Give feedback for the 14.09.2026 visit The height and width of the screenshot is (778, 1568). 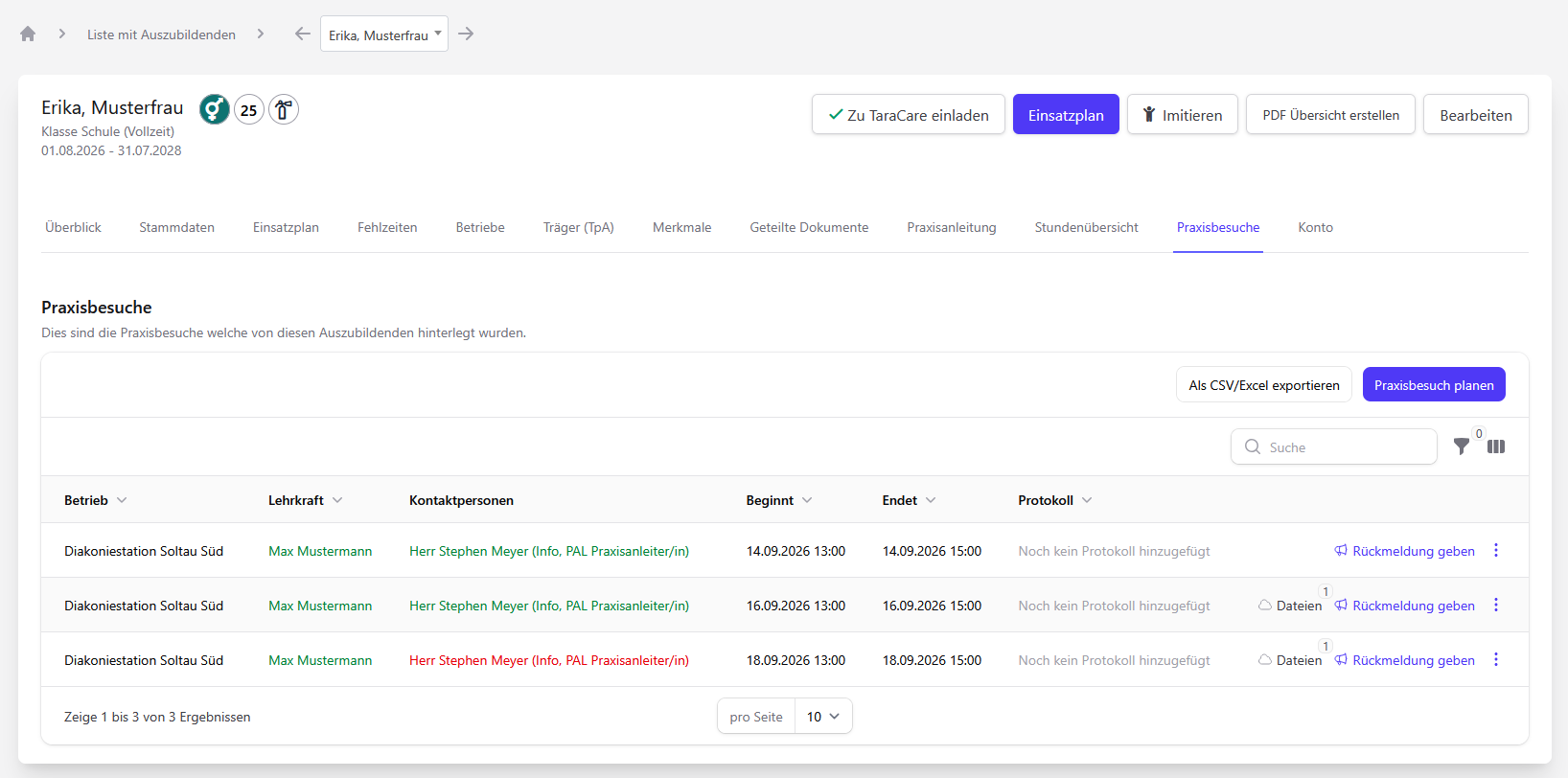click(1405, 551)
